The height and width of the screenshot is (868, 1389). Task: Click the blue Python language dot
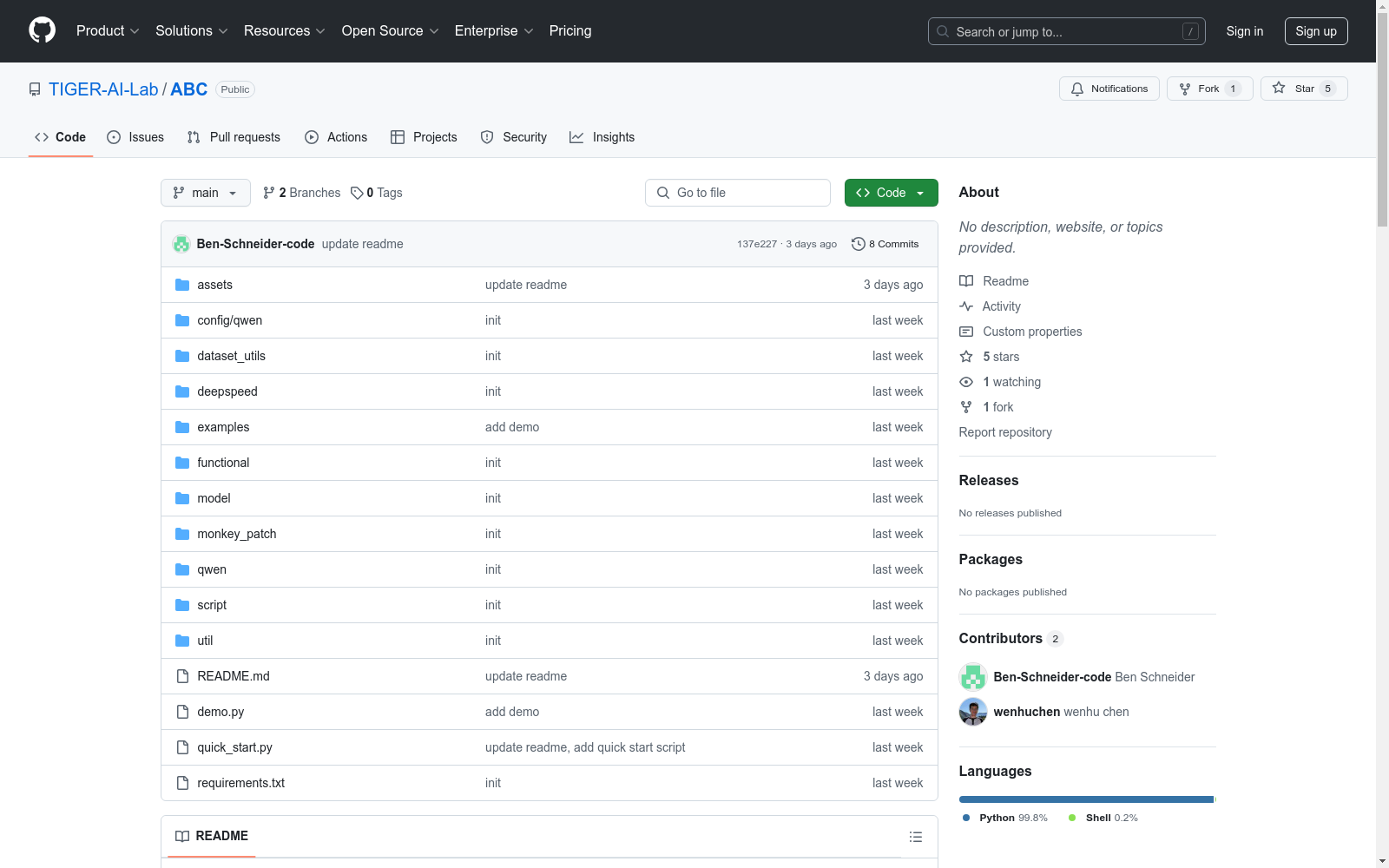(966, 818)
